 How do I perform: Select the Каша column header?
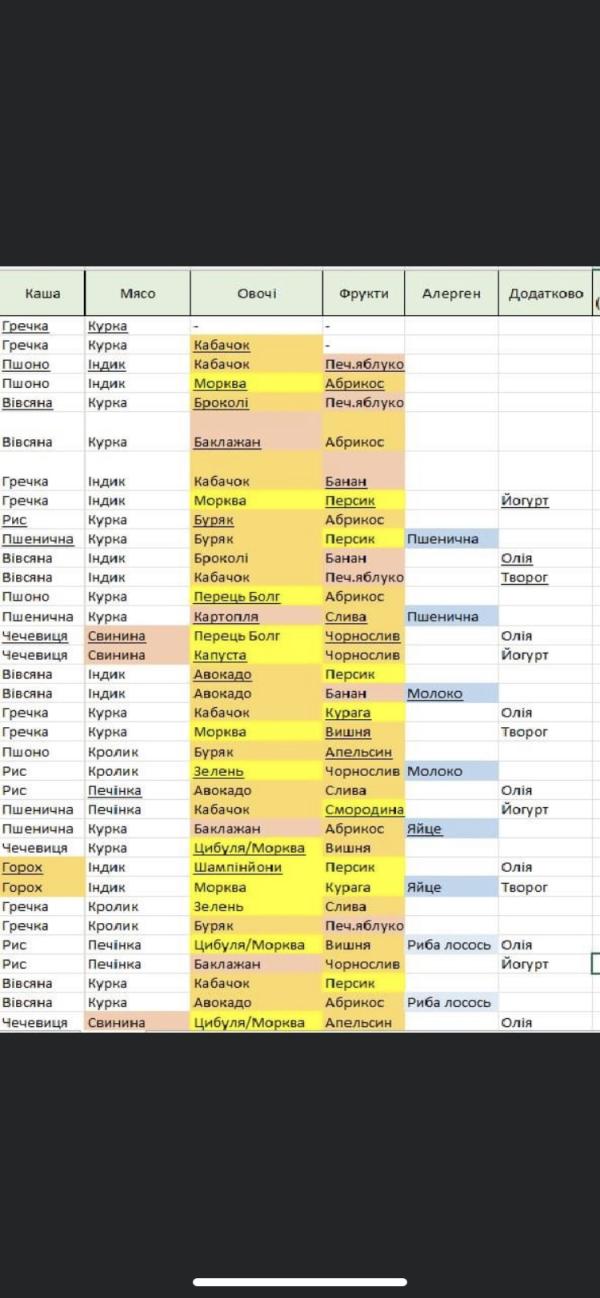click(x=43, y=294)
